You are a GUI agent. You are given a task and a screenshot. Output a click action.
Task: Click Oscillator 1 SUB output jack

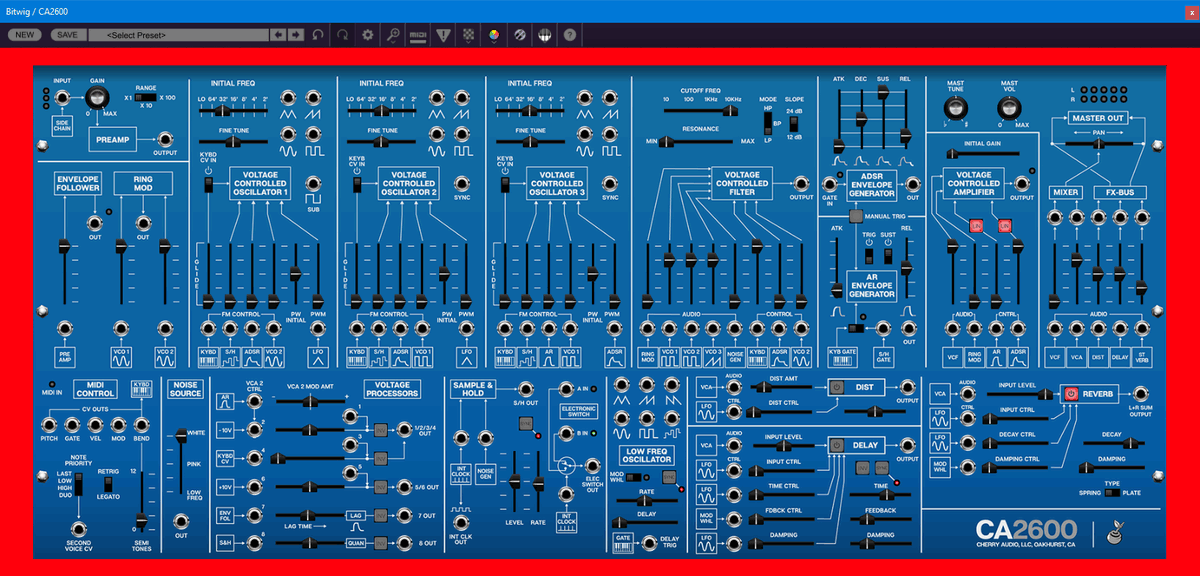tap(313, 182)
